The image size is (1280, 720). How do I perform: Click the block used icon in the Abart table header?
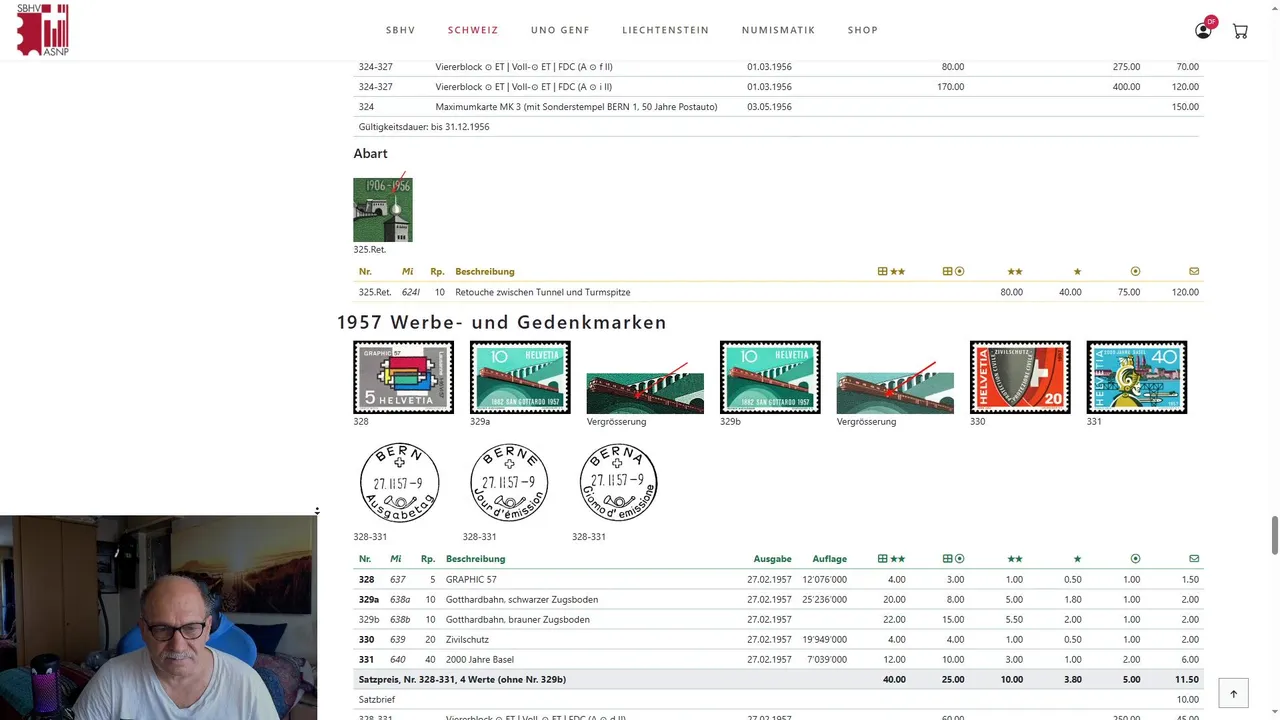[953, 271]
